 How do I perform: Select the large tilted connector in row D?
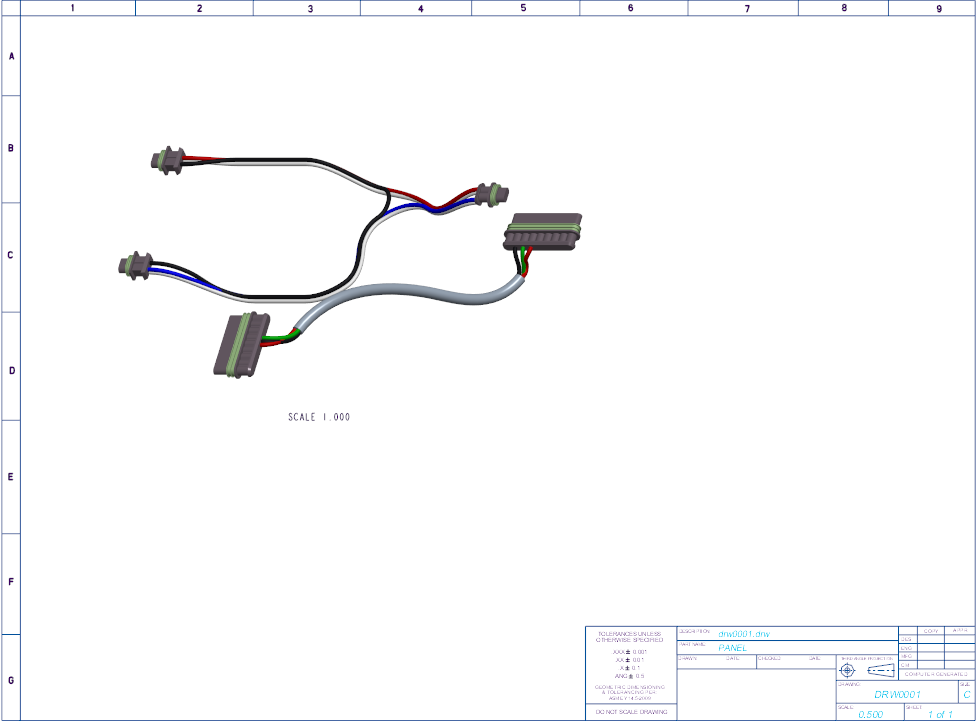(x=242, y=345)
